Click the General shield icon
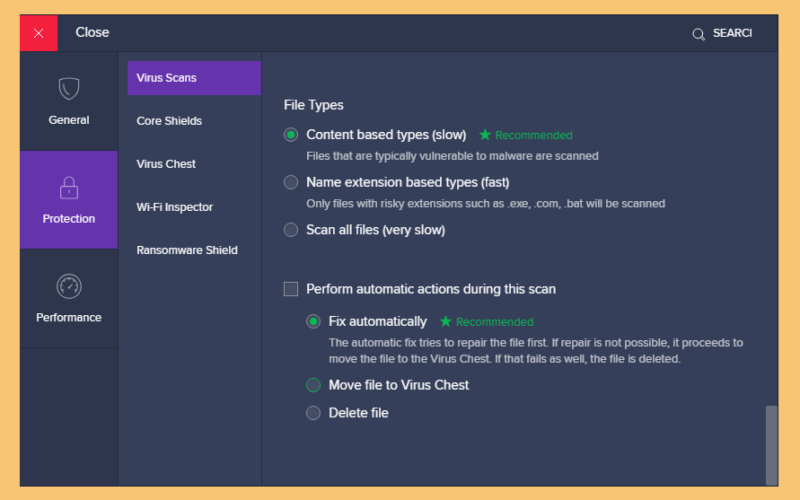This screenshot has width=800, height=500. tap(69, 89)
